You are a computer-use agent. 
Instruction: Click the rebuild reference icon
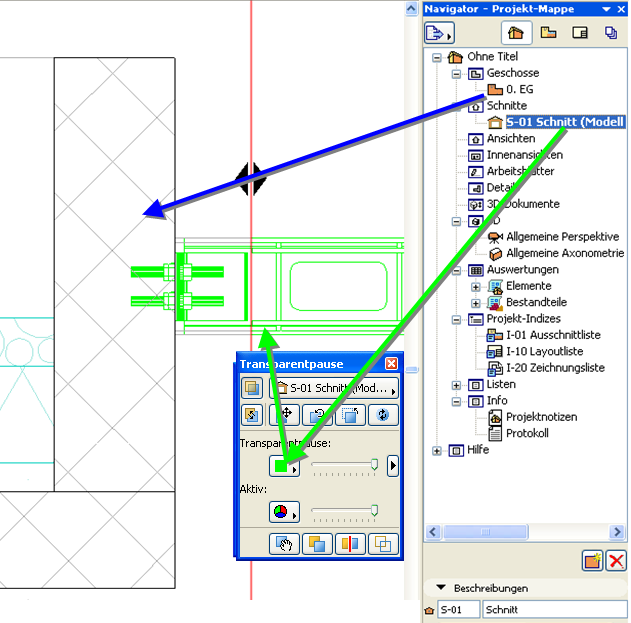pos(383,415)
